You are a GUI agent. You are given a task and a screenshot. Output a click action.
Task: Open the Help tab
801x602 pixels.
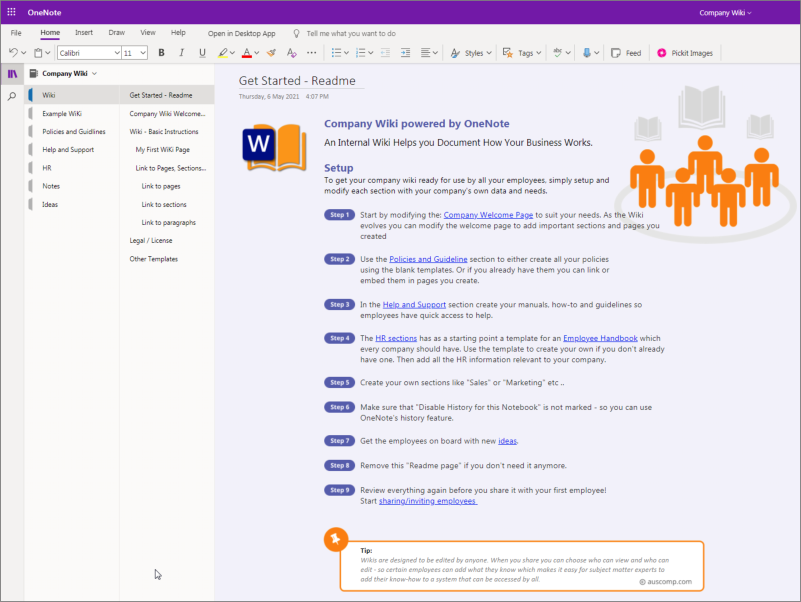[178, 32]
